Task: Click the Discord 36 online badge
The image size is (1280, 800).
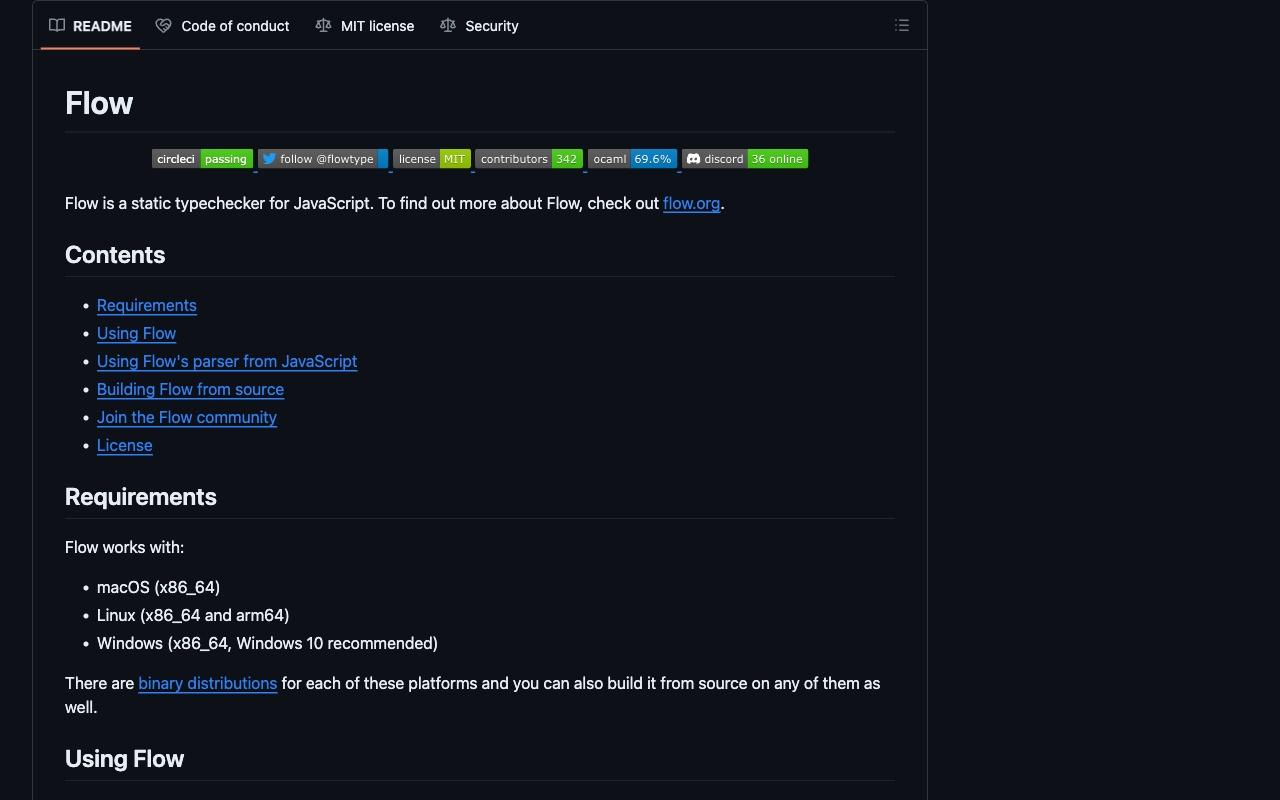Action: click(x=745, y=159)
